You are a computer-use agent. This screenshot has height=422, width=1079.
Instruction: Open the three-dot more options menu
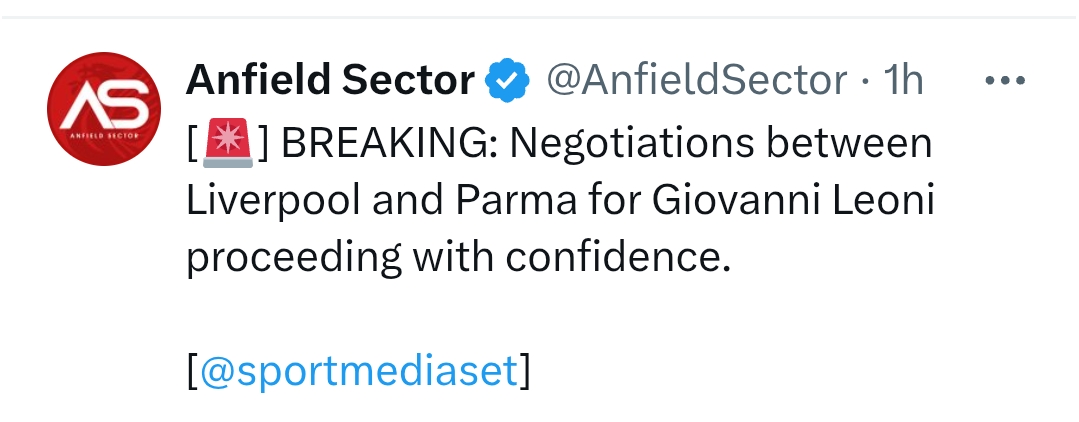point(1004,81)
